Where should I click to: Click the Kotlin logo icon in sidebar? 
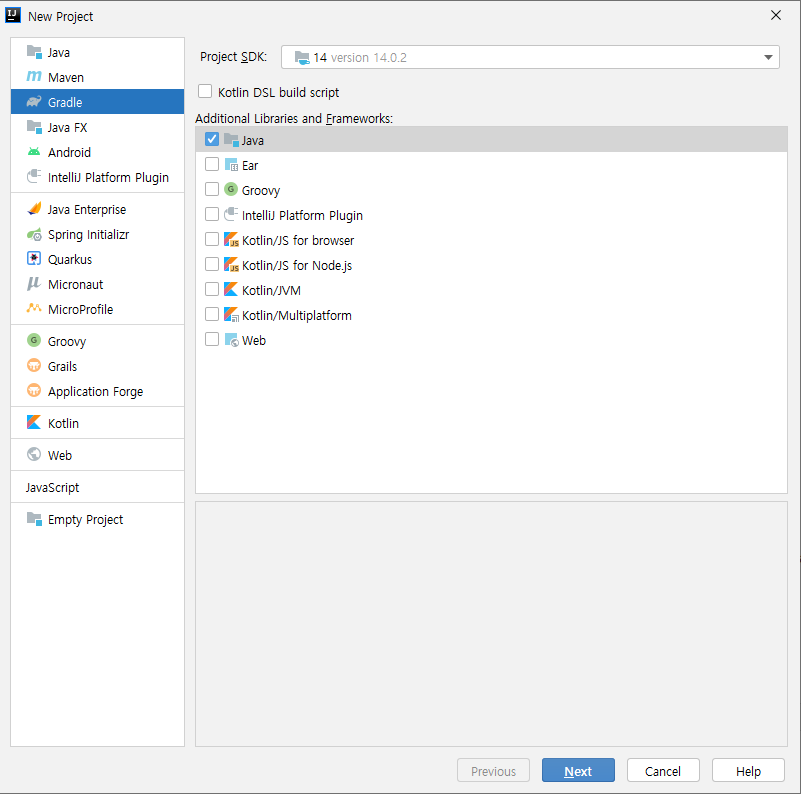click(34, 423)
